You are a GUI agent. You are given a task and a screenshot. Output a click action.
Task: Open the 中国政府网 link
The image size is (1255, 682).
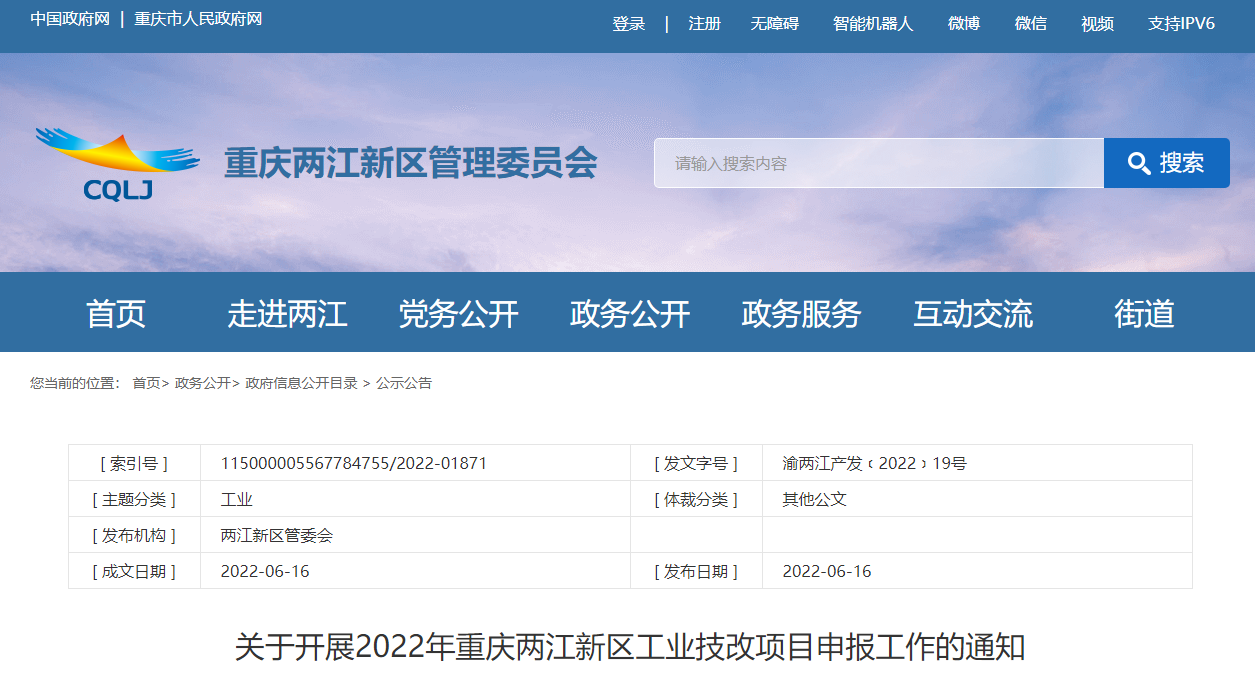pos(70,19)
